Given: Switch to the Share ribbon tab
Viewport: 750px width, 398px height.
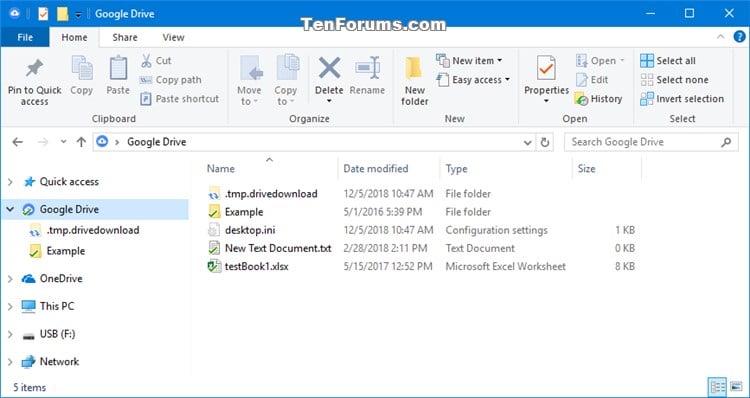Looking at the screenshot, I should point(125,37).
